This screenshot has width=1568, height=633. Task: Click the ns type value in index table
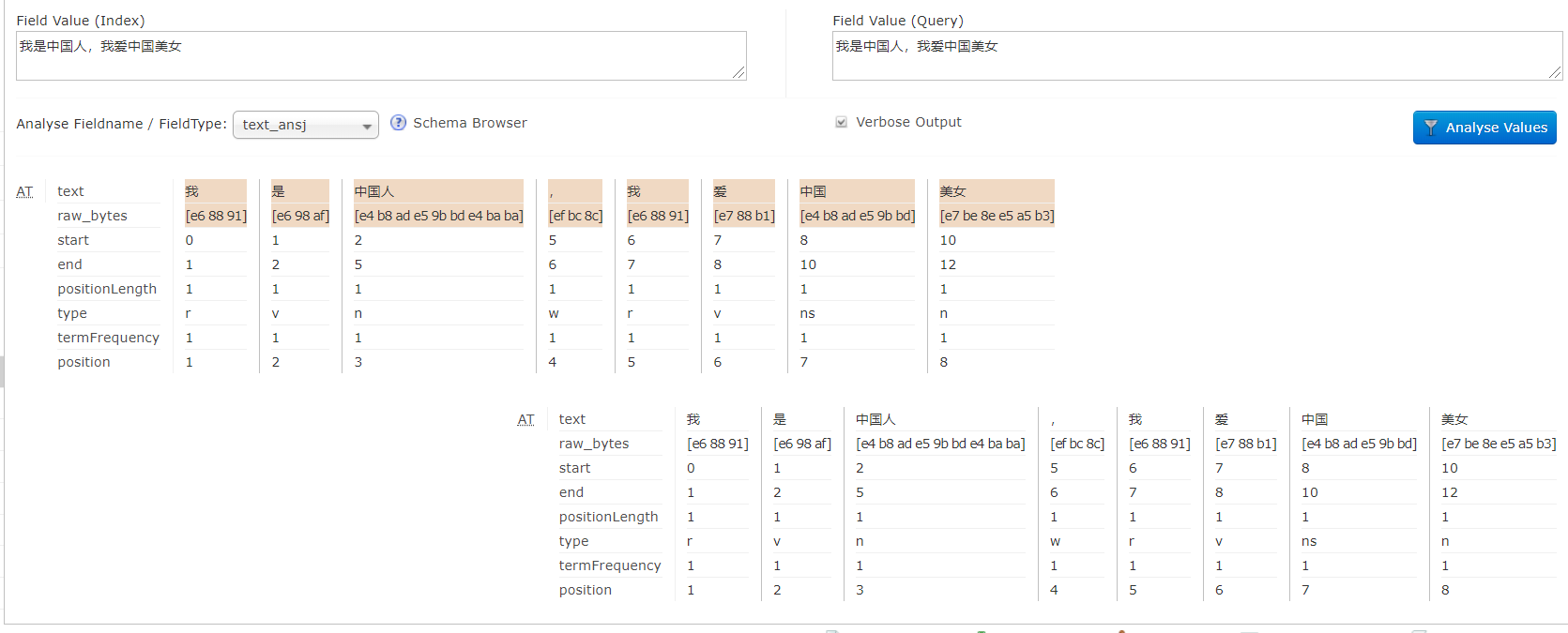point(807,313)
